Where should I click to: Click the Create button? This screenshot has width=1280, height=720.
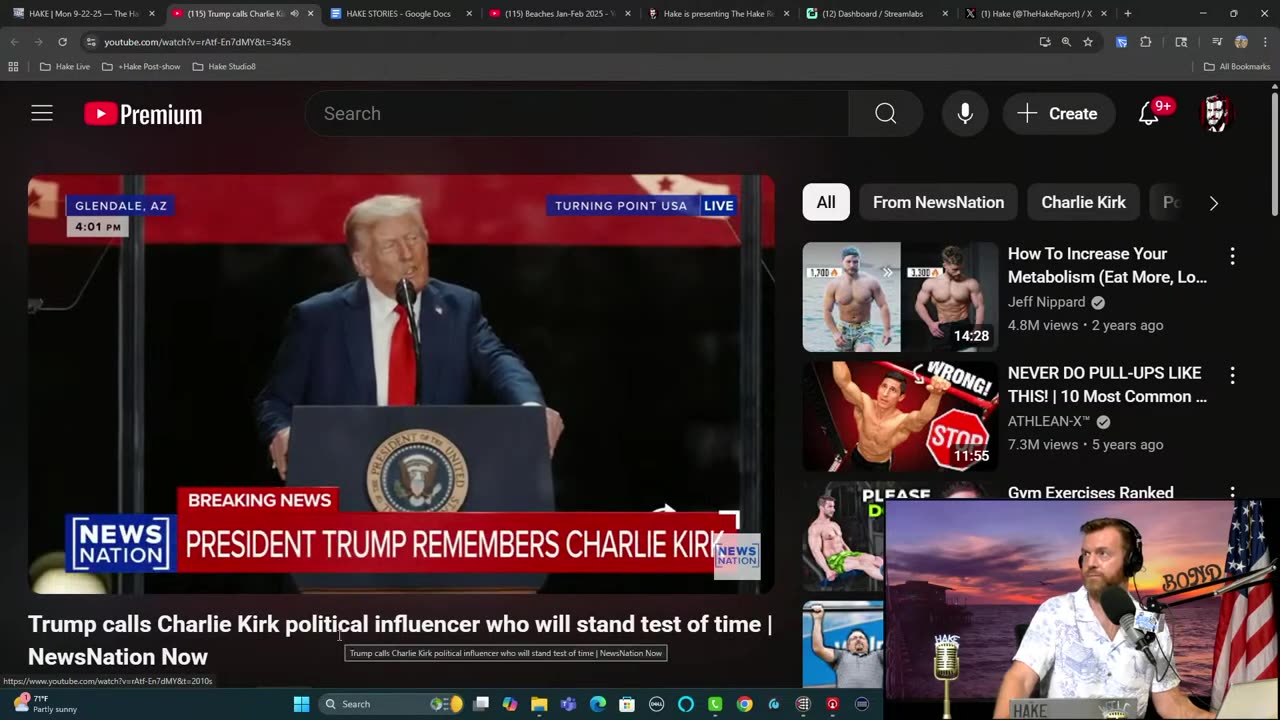pos(1058,114)
